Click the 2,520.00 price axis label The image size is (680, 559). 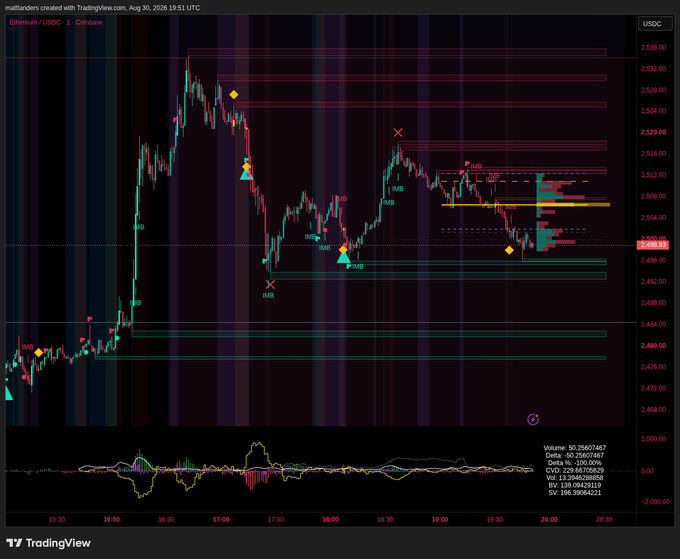(x=653, y=132)
